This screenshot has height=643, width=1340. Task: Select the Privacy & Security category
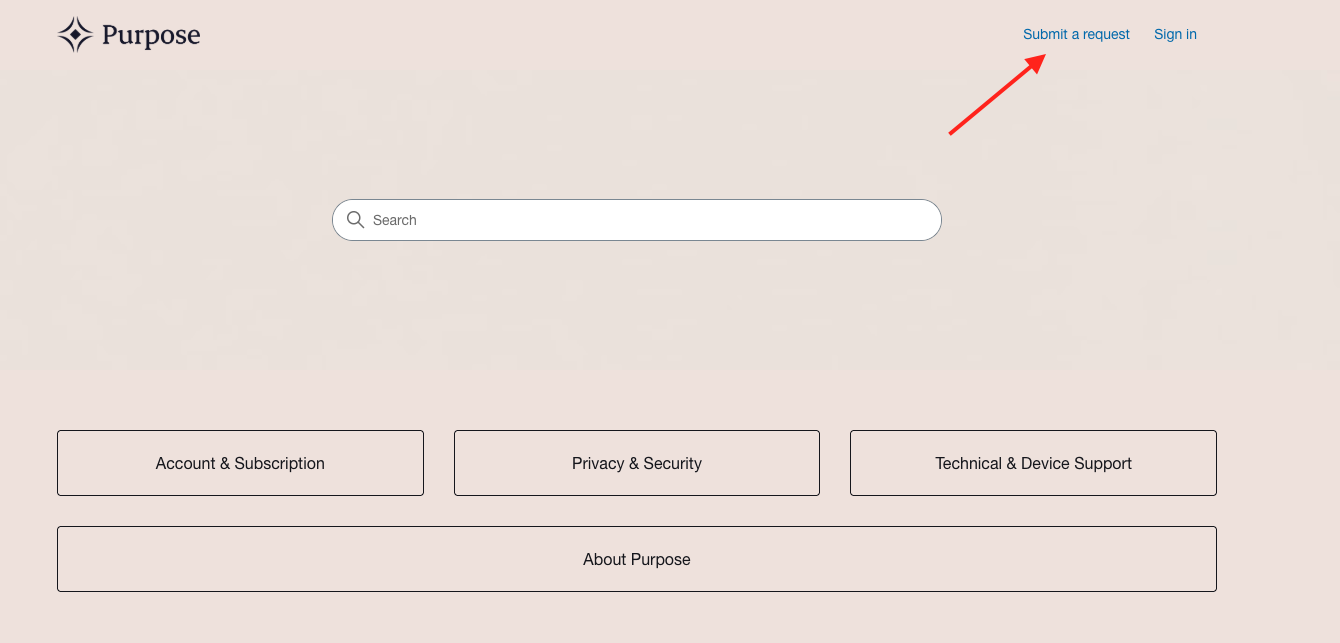click(x=637, y=463)
